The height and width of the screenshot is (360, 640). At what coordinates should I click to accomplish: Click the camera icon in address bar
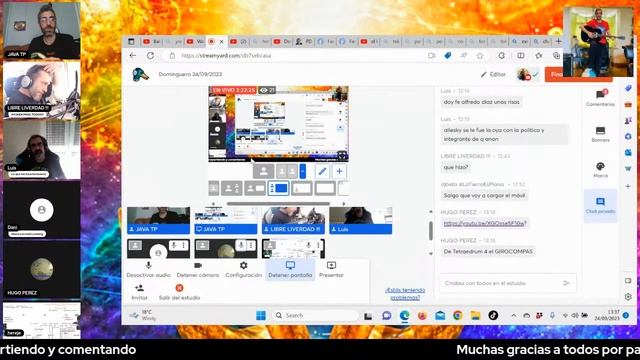pyautogui.click(x=431, y=56)
